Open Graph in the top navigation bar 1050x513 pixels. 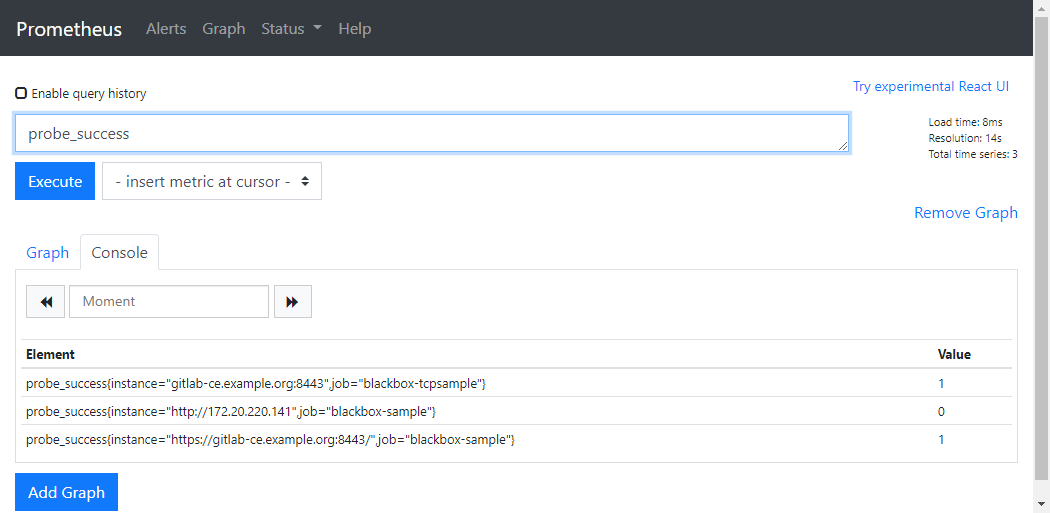[x=224, y=29]
